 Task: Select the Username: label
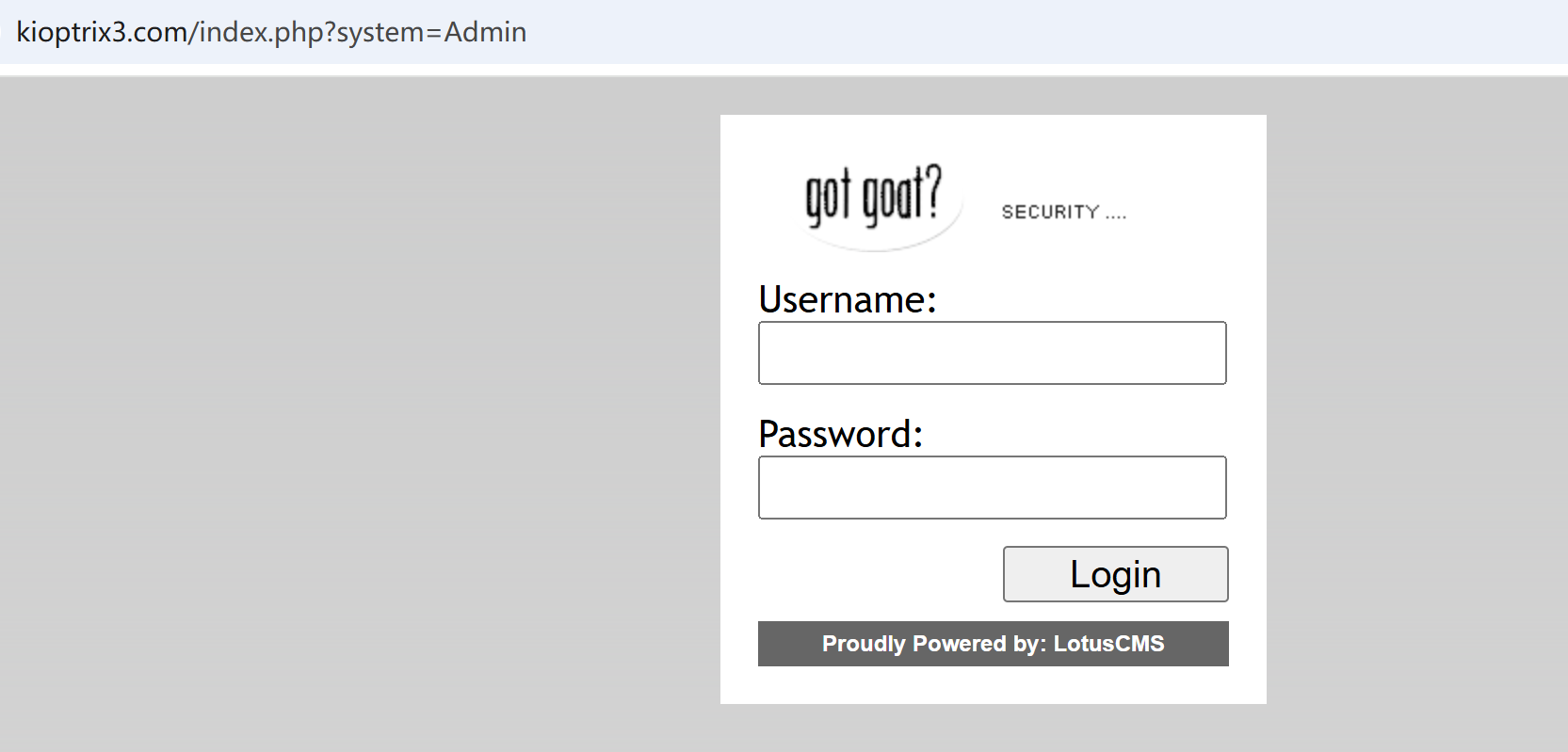[848, 300]
